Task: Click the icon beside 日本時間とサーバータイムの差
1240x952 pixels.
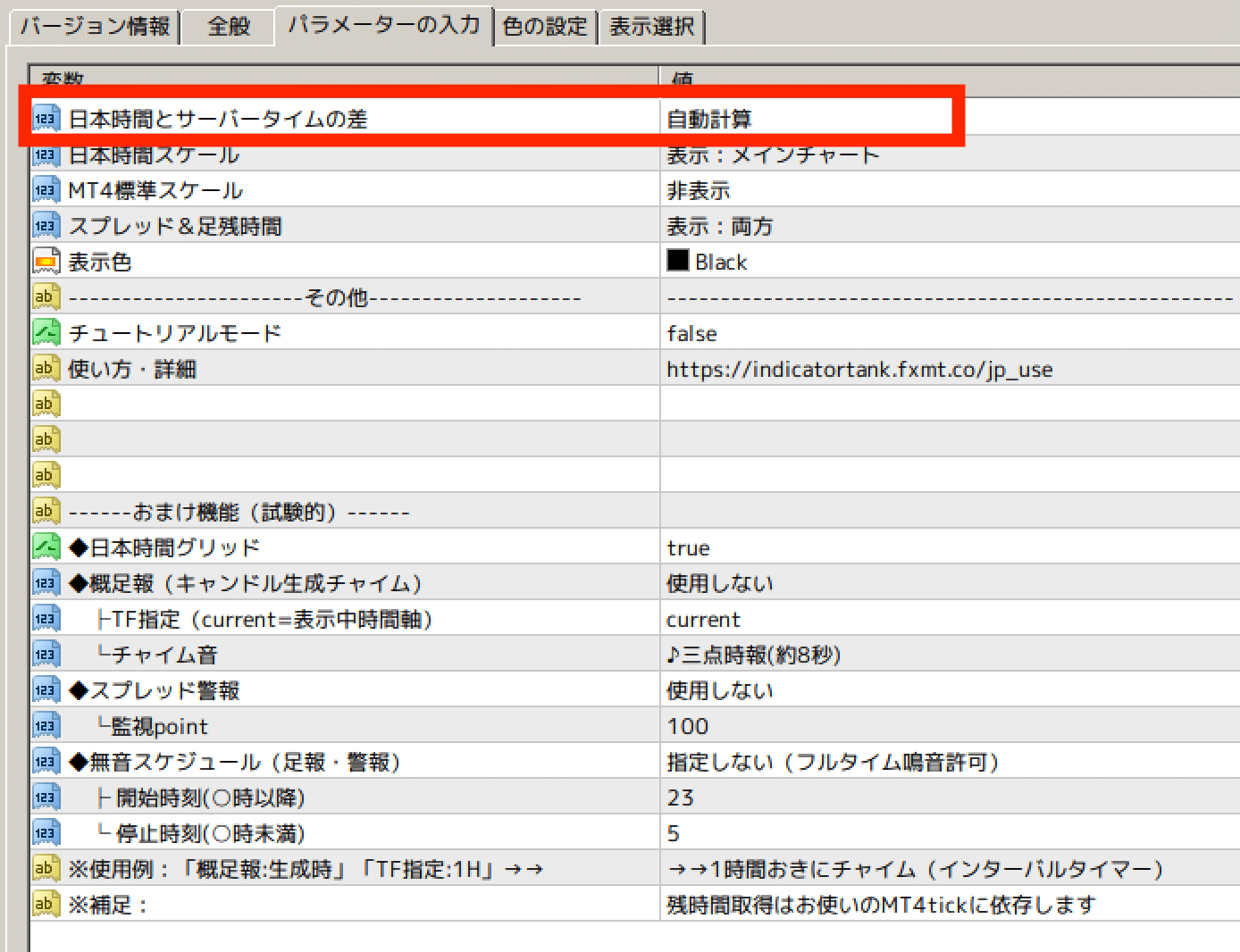Action: click(46, 119)
